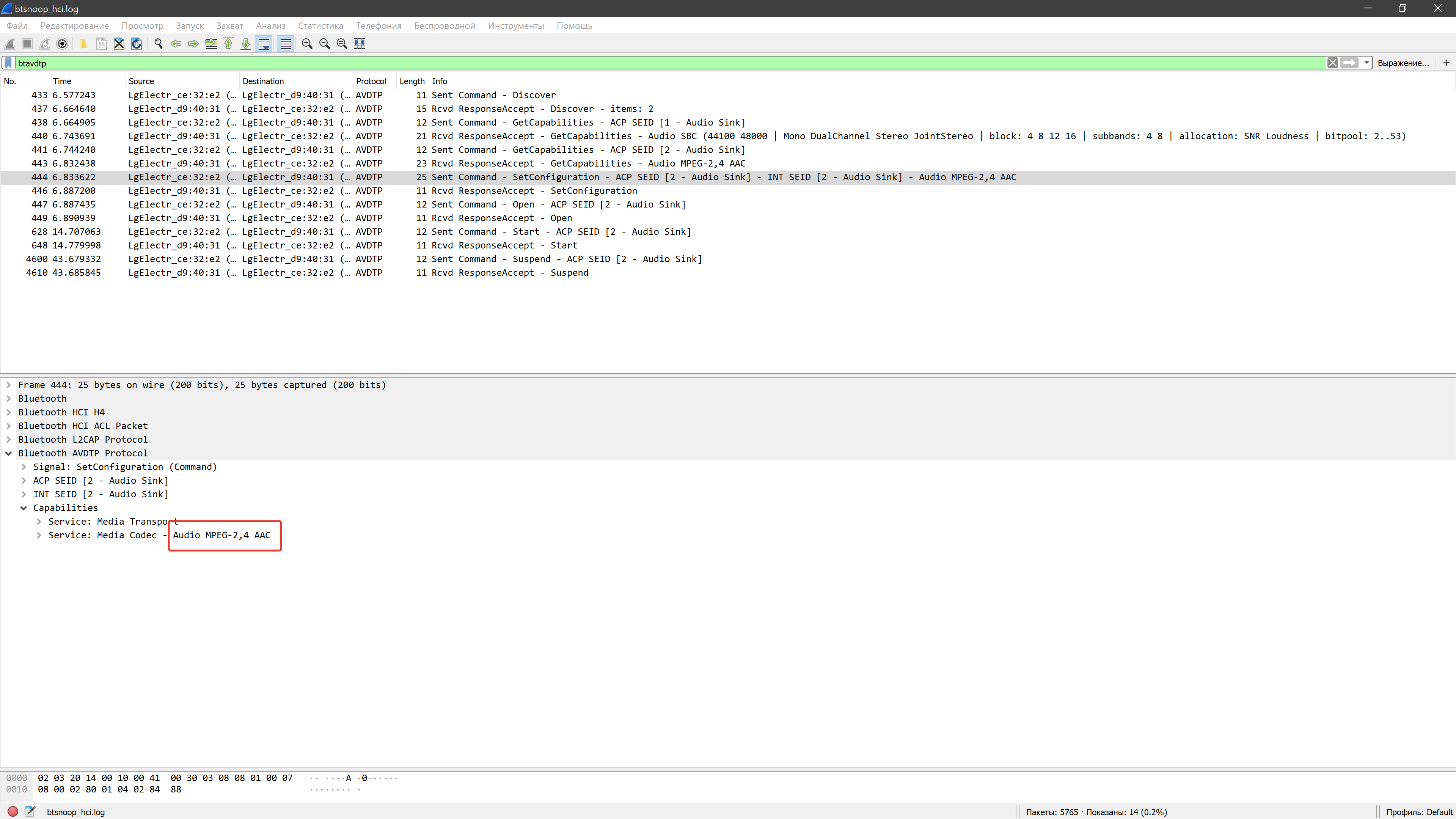Screen dimensions: 1456x819
Task: Click the resize columns icon
Action: [360, 44]
